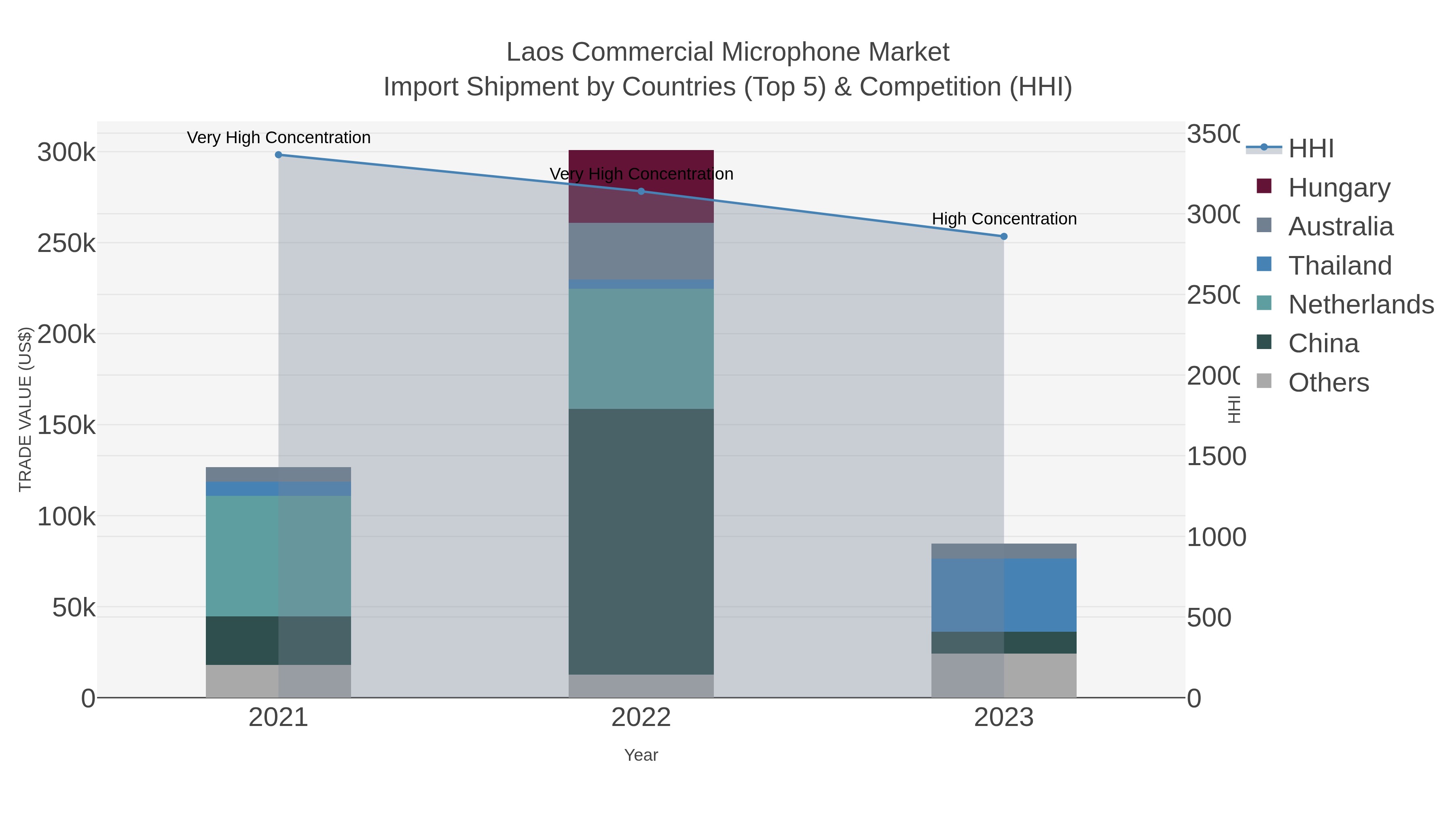Click the 1500 HHI axis tick label
This screenshot has height=819, width=1456.
[1216, 456]
